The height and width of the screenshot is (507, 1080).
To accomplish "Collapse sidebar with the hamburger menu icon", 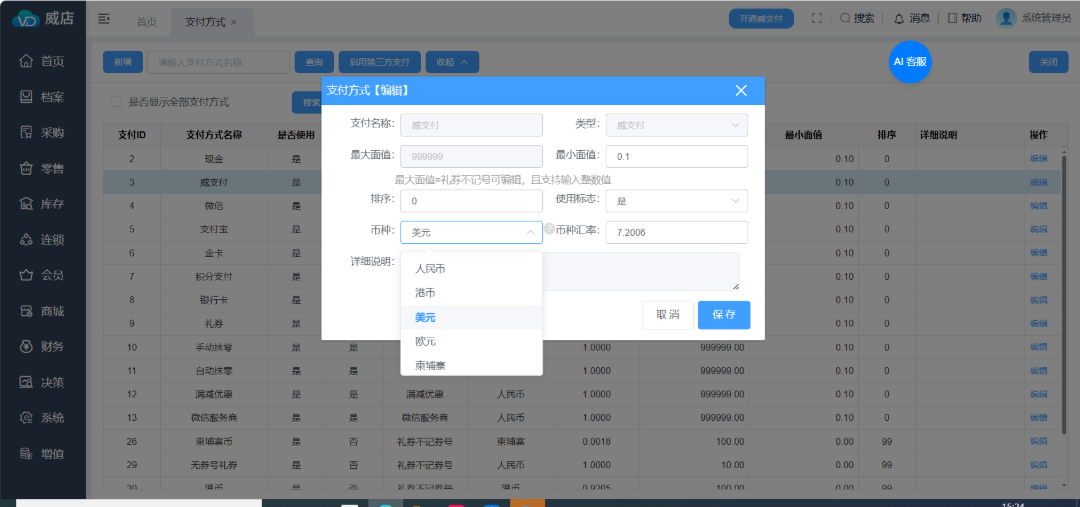I will 104,18.
